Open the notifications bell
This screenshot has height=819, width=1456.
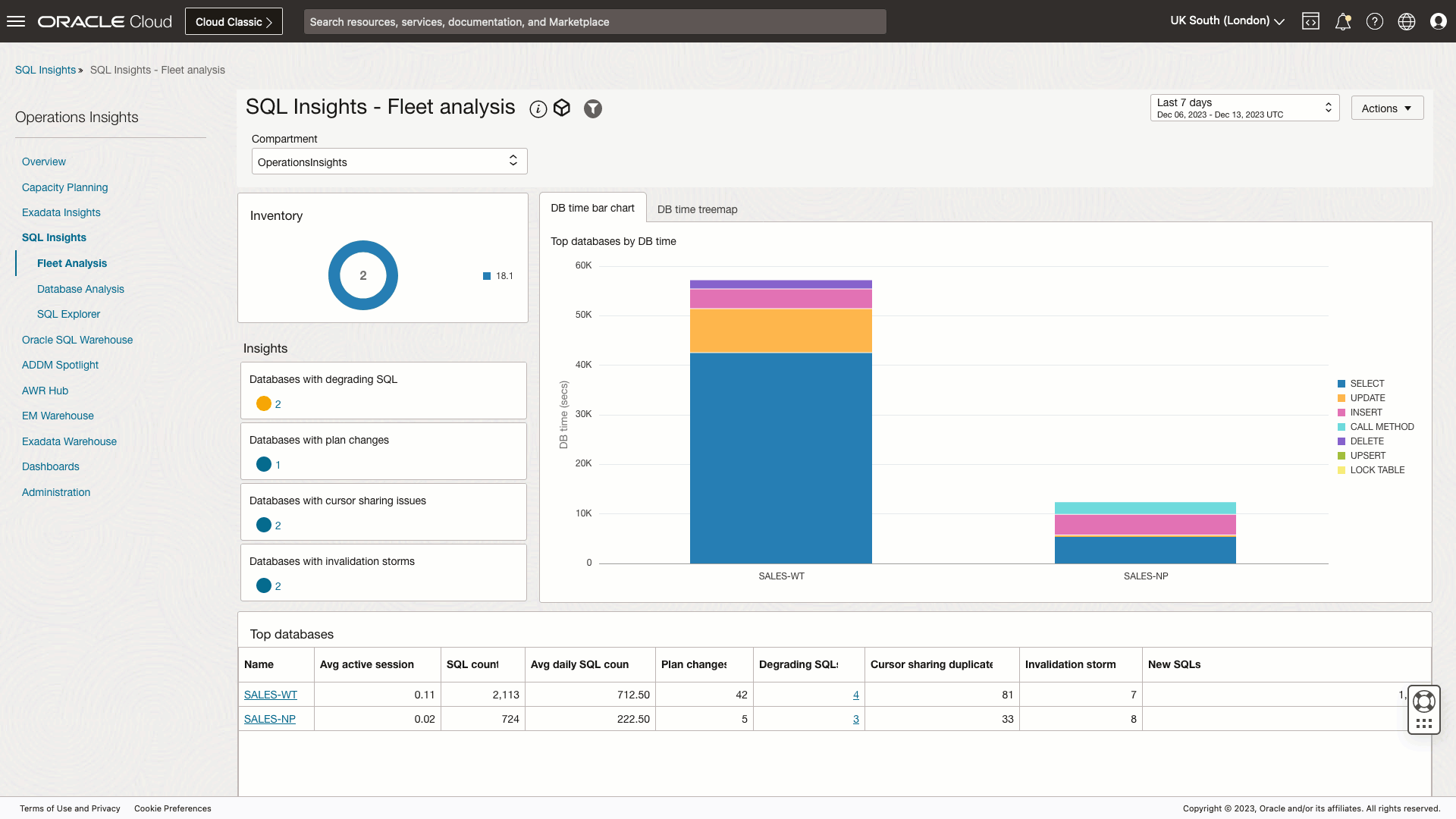(x=1343, y=21)
